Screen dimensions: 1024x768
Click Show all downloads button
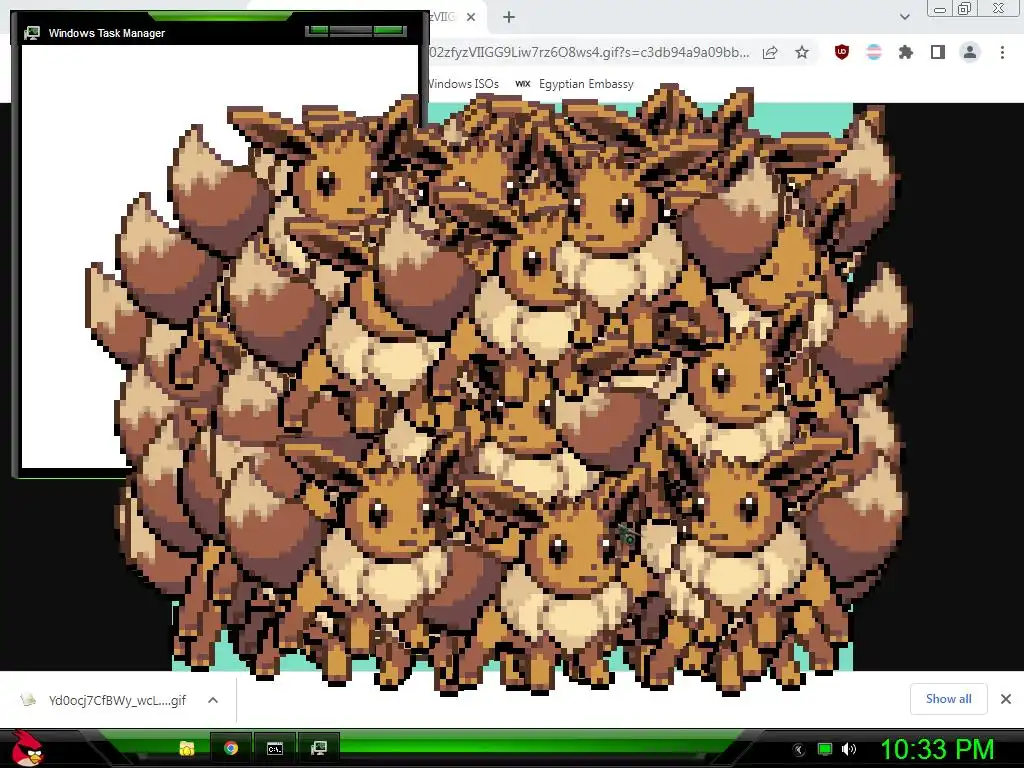(x=948, y=699)
